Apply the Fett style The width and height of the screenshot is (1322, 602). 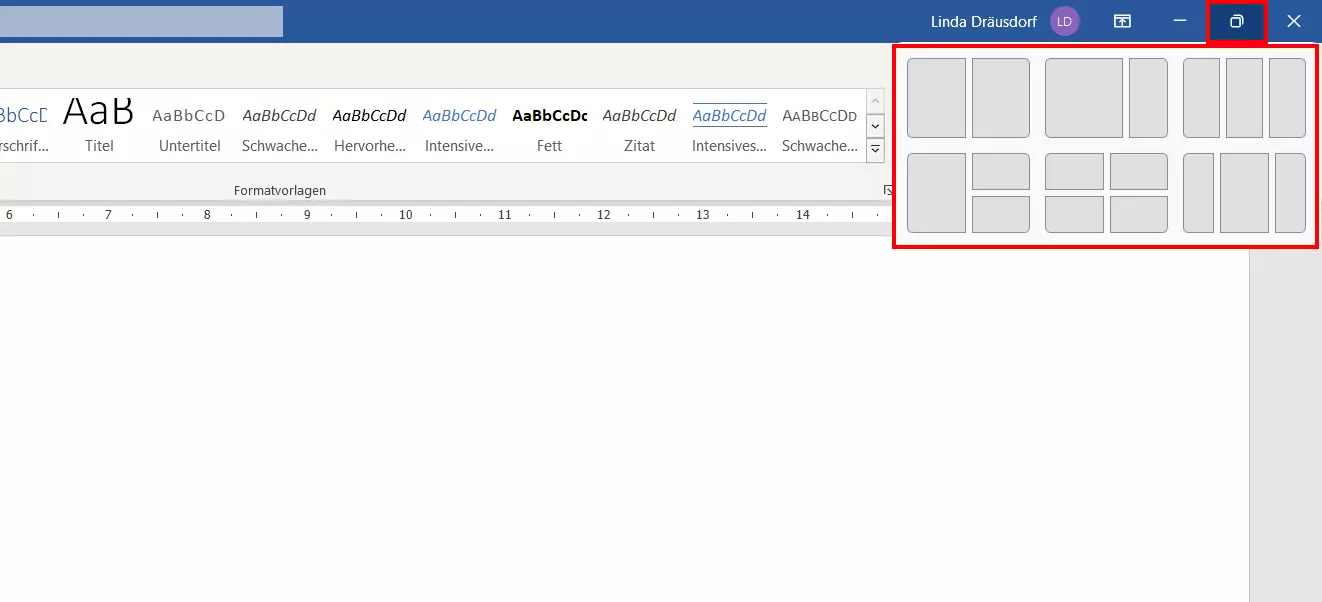[x=549, y=125]
